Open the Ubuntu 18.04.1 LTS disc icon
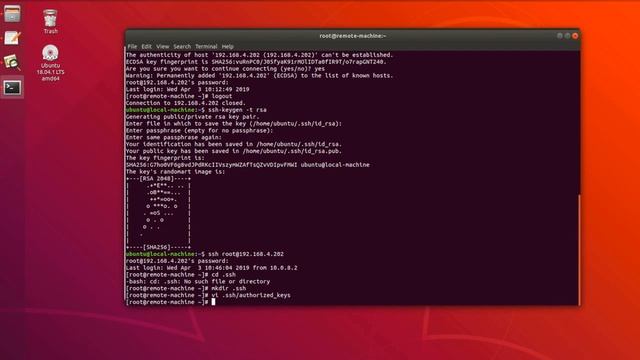This screenshot has width=640, height=360. point(50,63)
